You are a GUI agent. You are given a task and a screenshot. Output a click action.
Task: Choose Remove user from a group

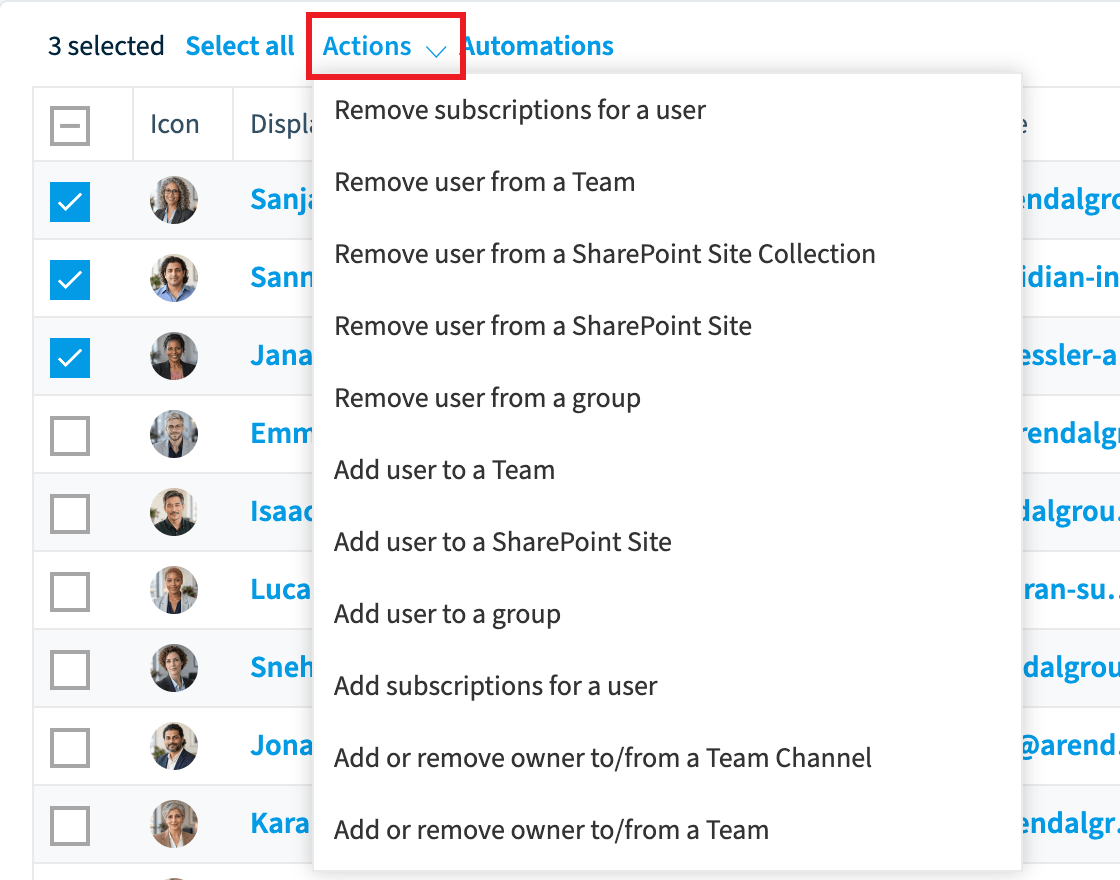tap(667, 399)
